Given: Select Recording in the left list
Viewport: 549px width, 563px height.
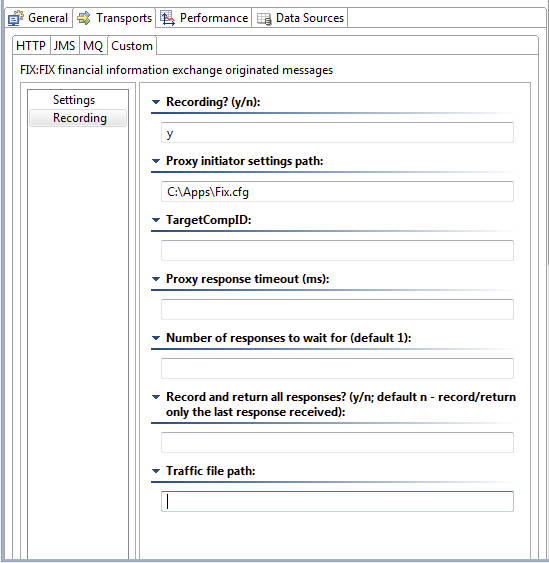Looking at the screenshot, I should coord(78,118).
